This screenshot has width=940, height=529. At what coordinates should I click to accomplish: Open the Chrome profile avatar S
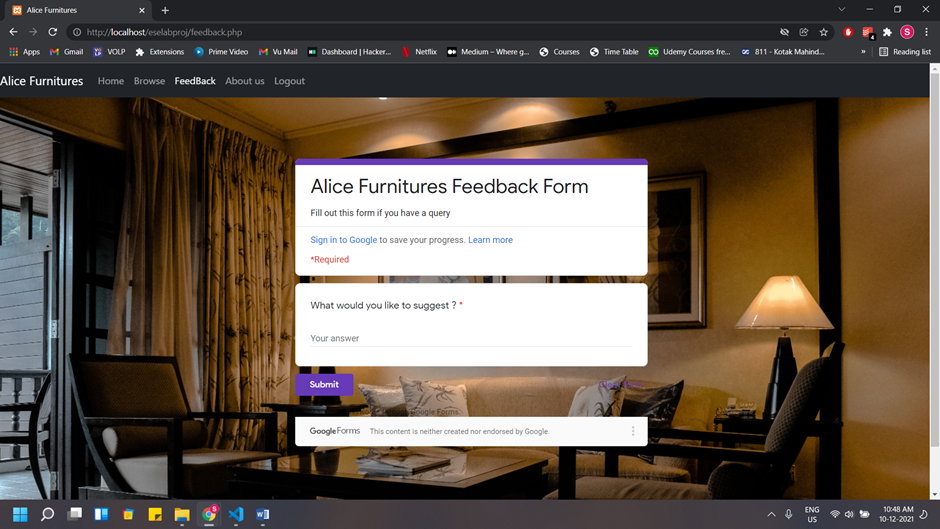point(907,32)
